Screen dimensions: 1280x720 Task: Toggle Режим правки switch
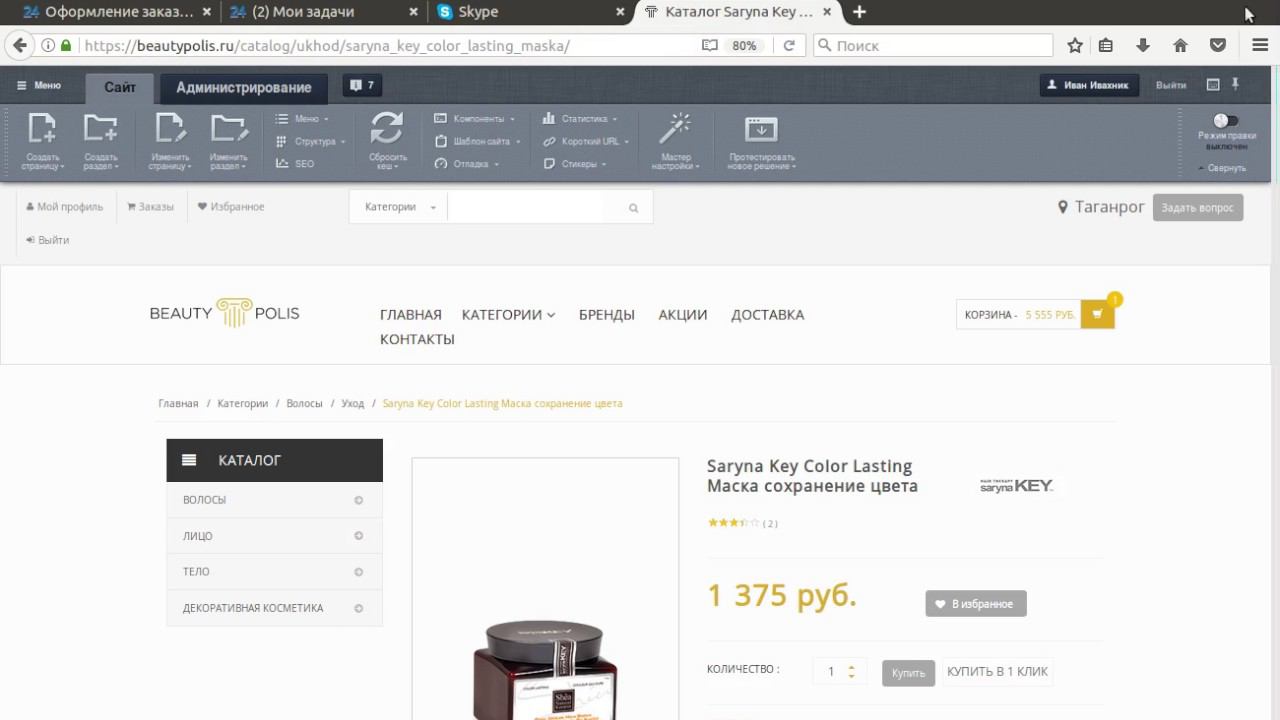tap(1226, 121)
